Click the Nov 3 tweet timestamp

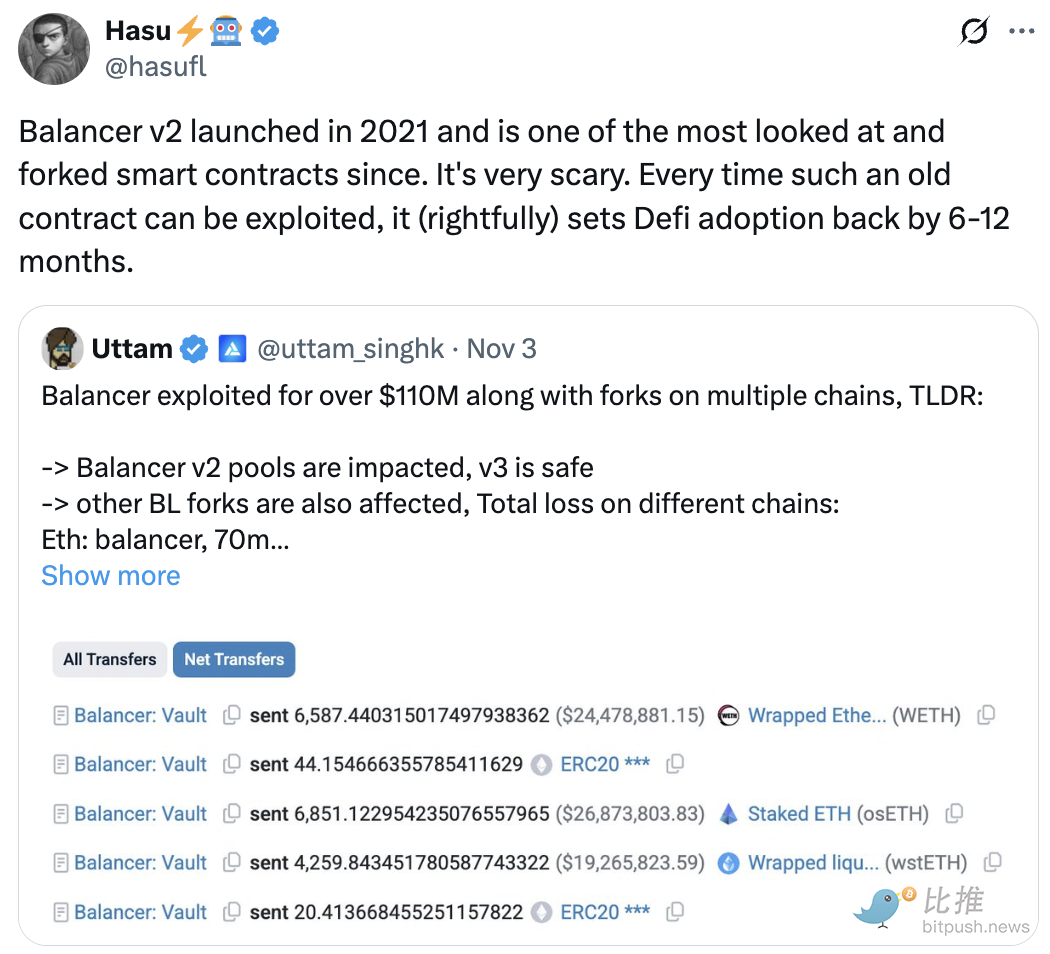(502, 348)
